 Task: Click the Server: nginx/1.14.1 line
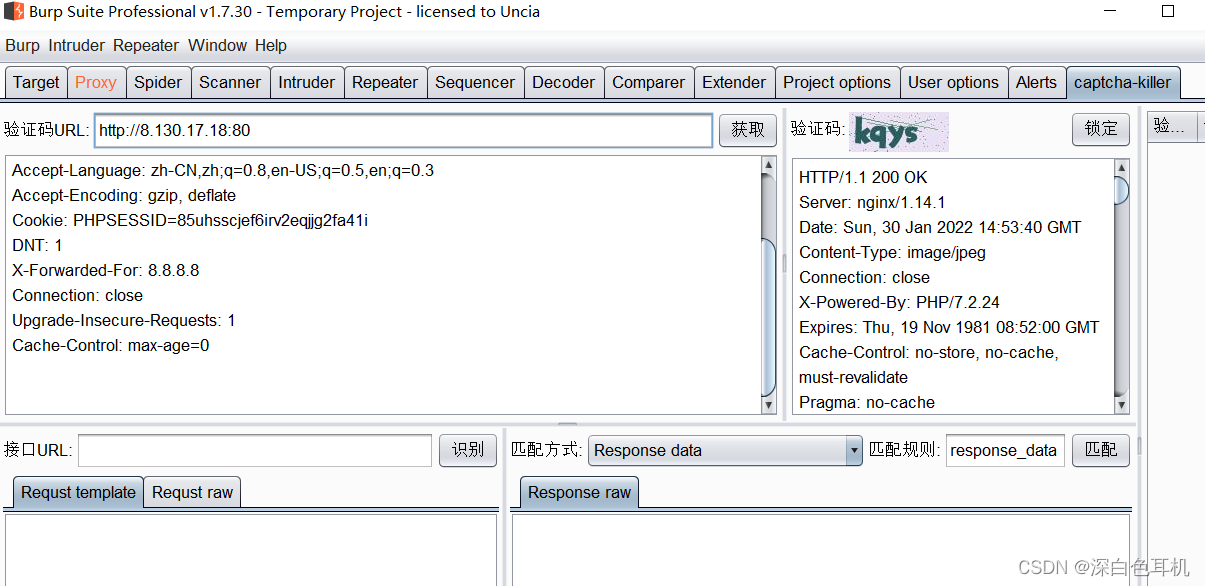point(872,202)
